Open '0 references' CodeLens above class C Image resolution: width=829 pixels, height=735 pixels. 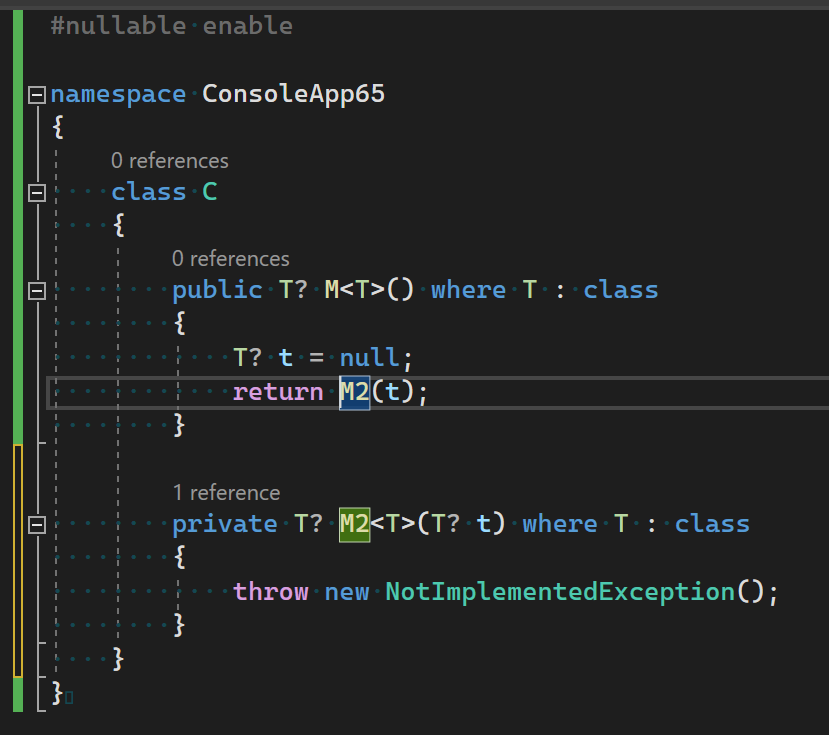(170, 161)
